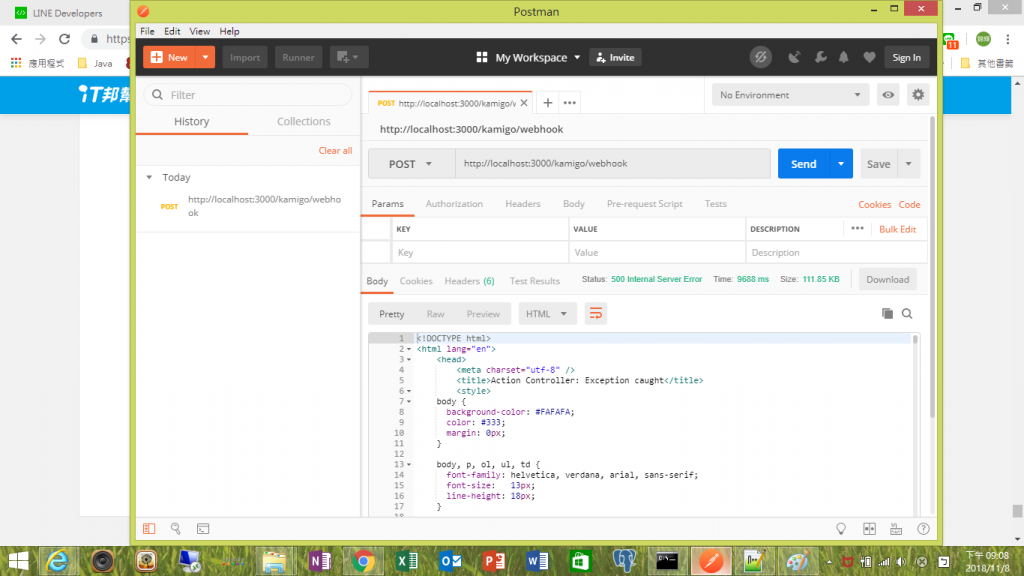Open the HTML response format dropdown

pos(547,313)
